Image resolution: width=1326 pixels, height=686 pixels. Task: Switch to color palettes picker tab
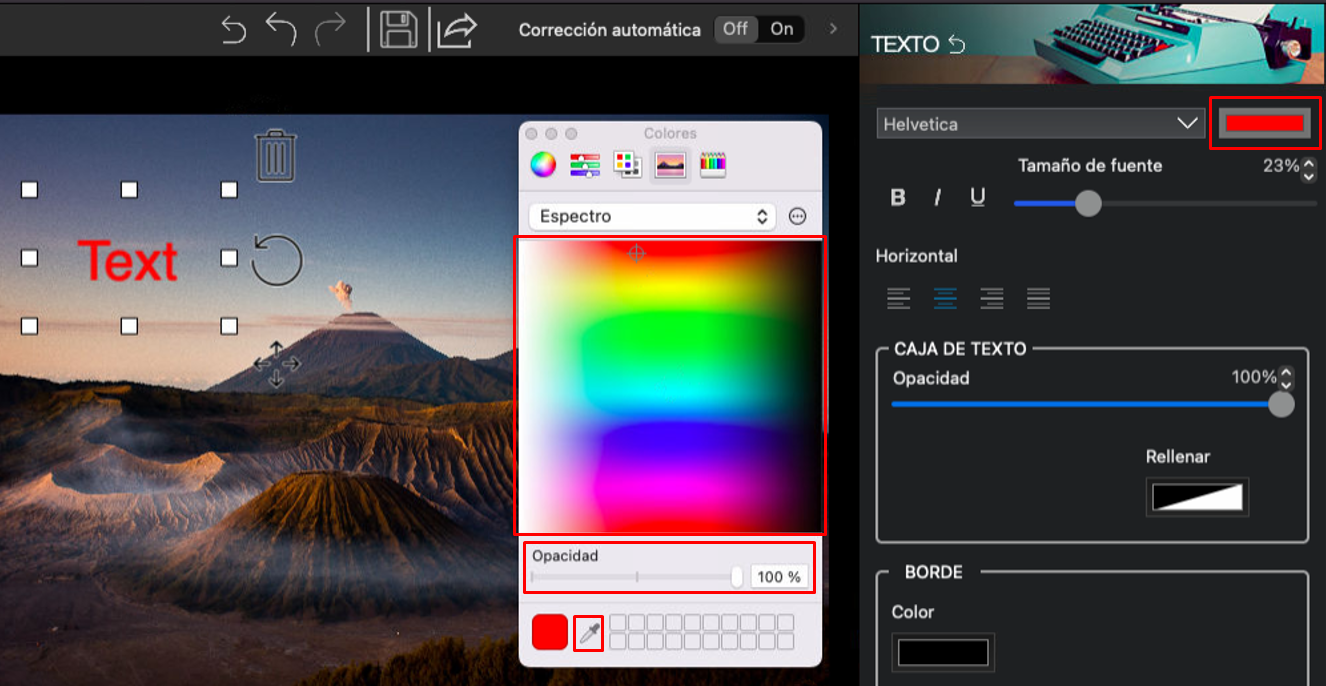(627, 164)
